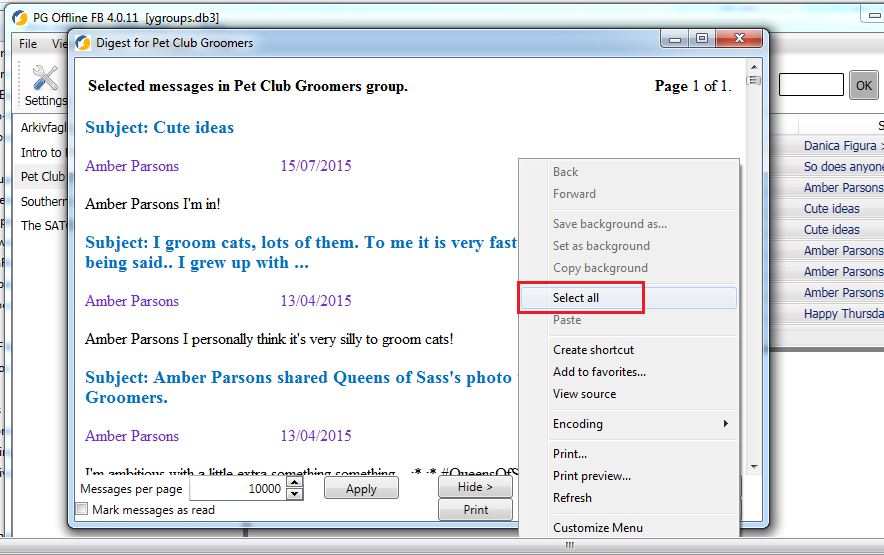Click the digest scrollbar up arrow
This screenshot has width=884, height=555.
point(754,67)
